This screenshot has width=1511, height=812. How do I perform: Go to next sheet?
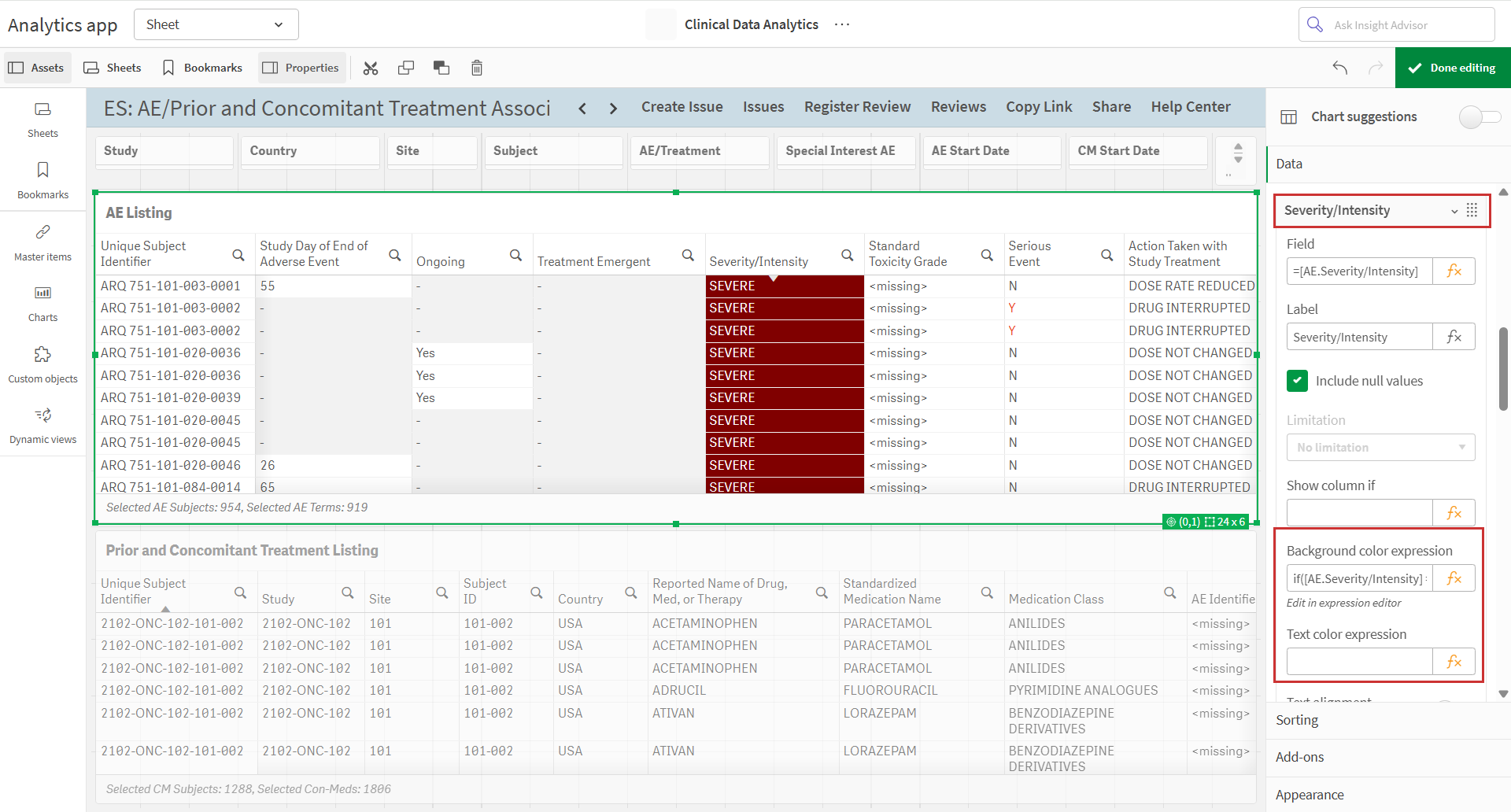[x=613, y=109]
